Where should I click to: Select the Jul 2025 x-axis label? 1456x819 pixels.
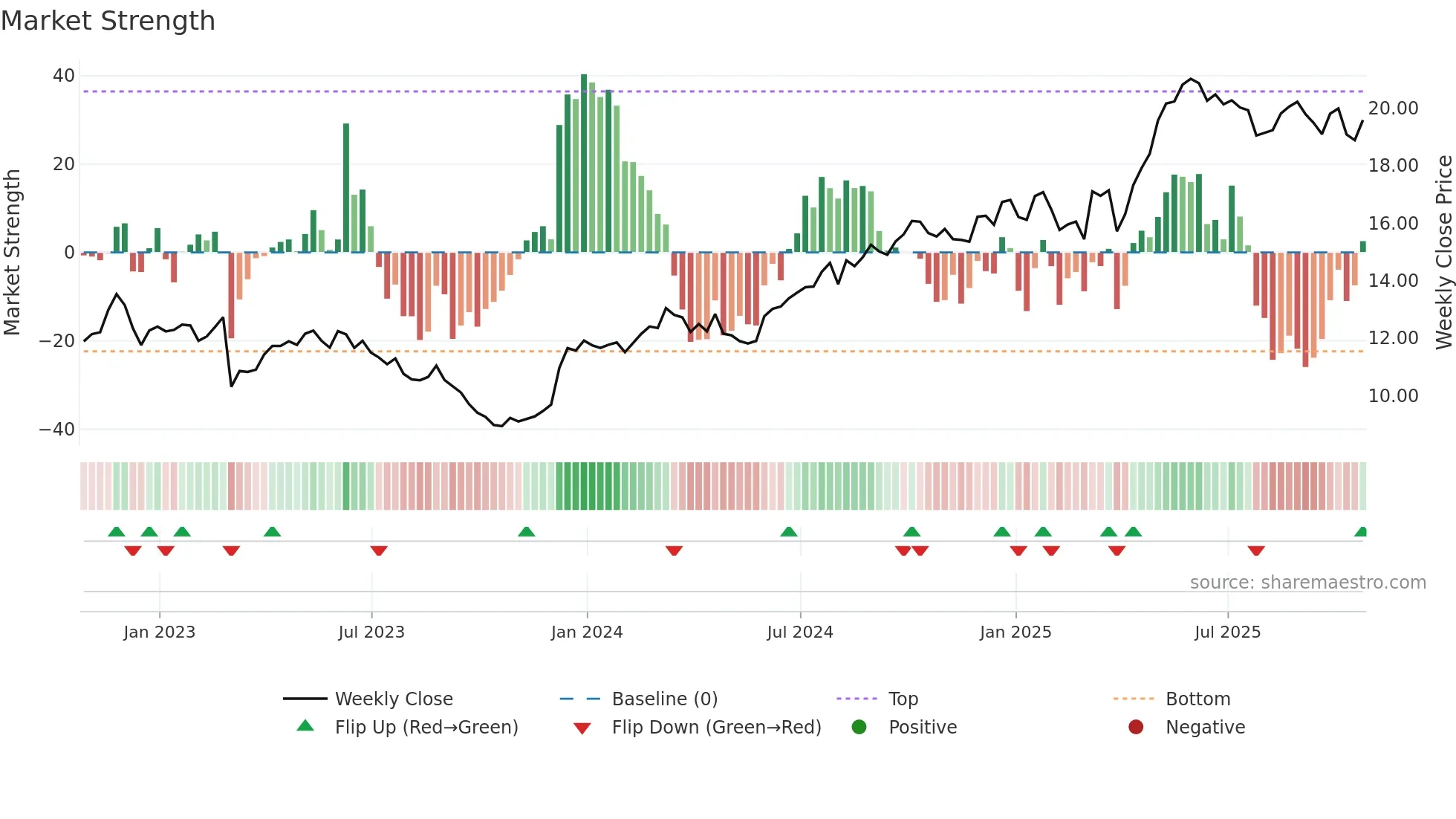pos(1227,632)
